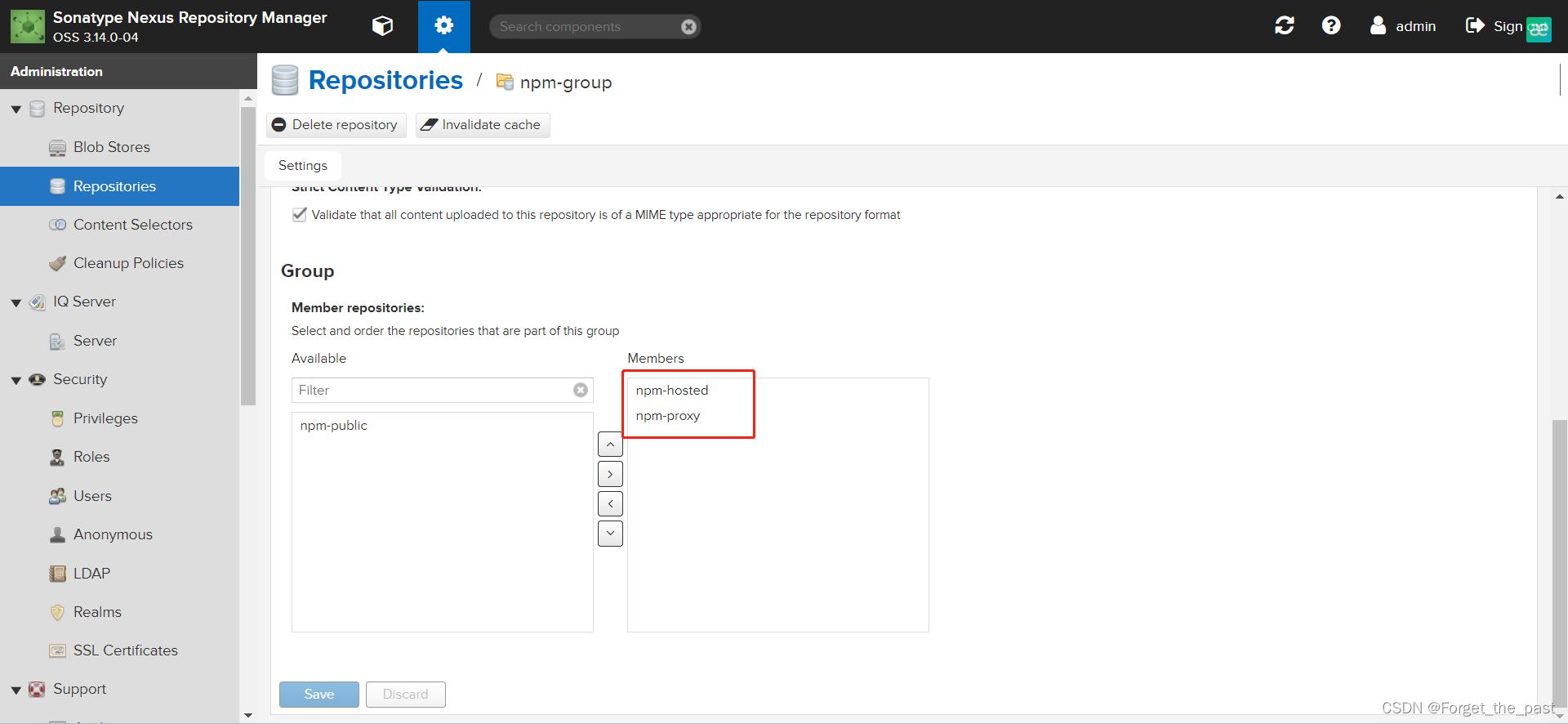Move selected member up
Viewport: 1568px width, 724px height.
(x=610, y=445)
